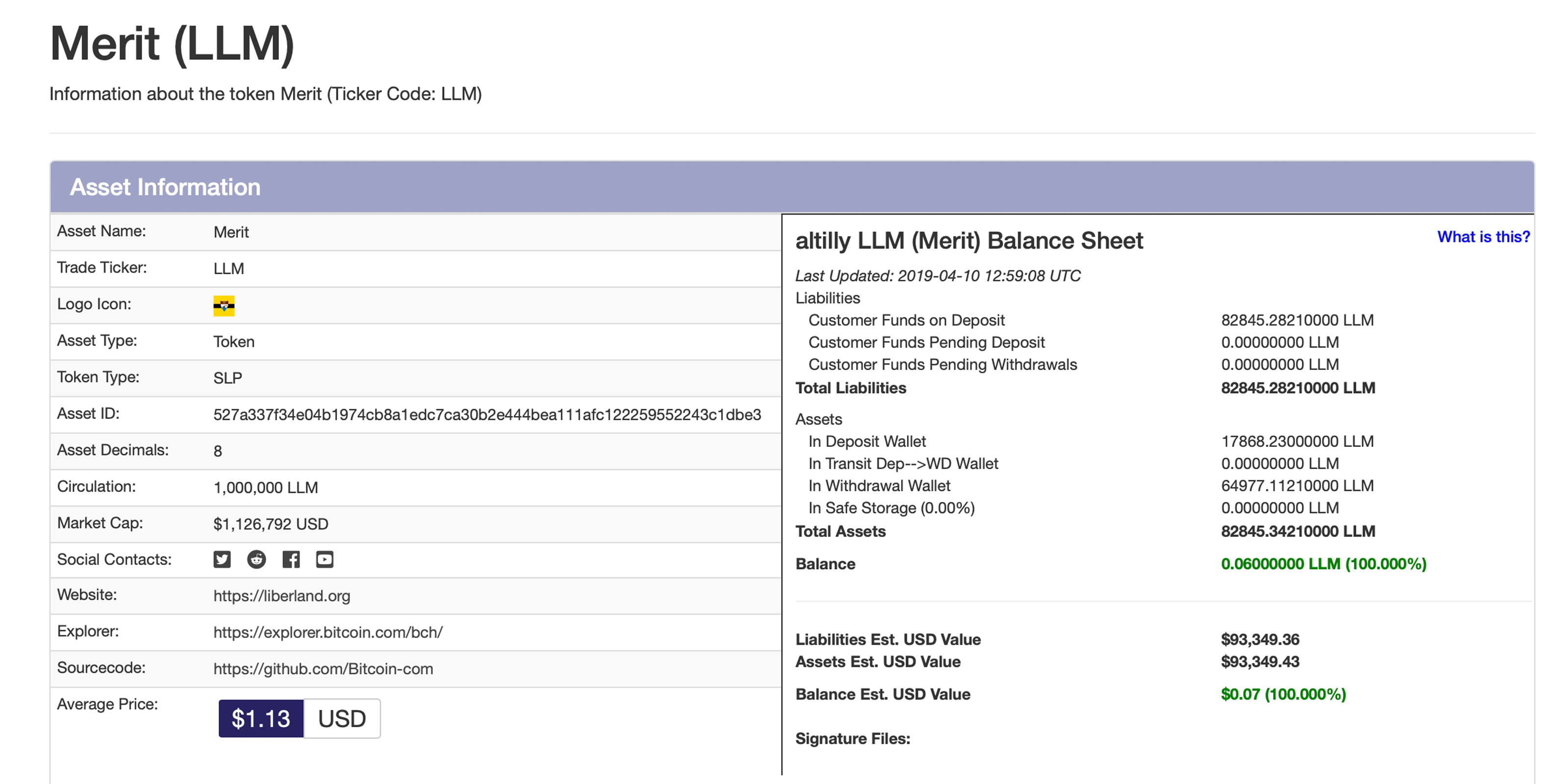Click the Signature Files label

pyautogui.click(x=853, y=739)
